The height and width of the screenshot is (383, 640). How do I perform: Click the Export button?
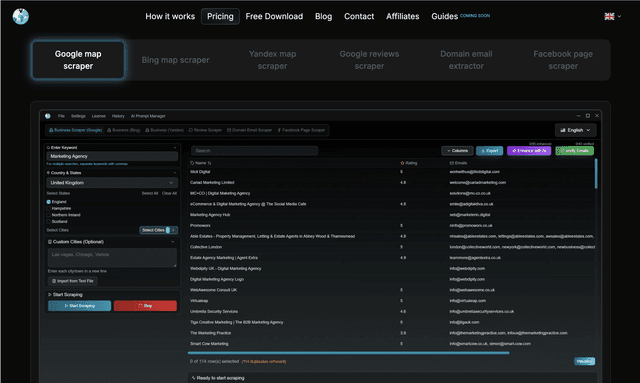click(489, 151)
